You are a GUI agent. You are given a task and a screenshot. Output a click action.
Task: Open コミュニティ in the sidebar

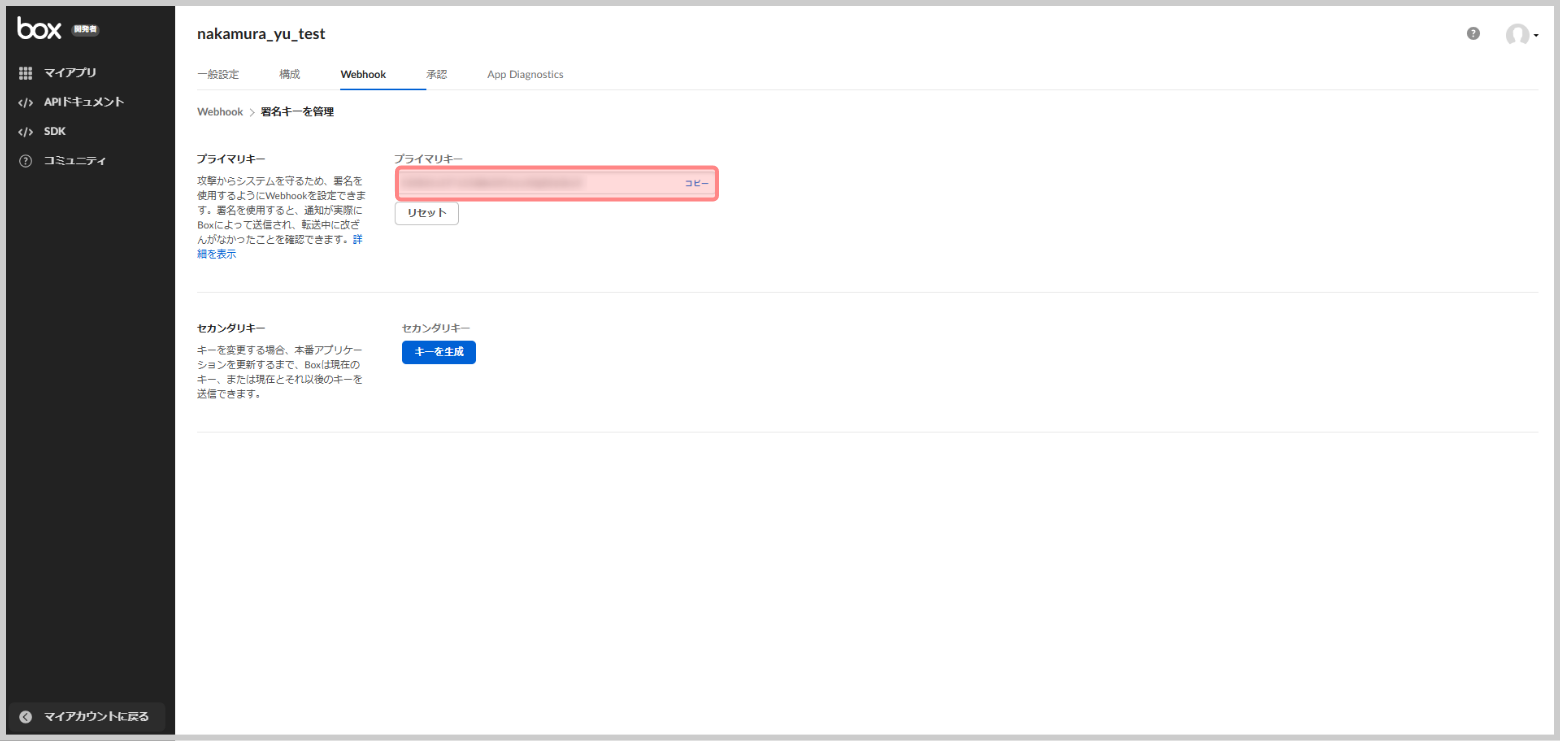click(75, 161)
